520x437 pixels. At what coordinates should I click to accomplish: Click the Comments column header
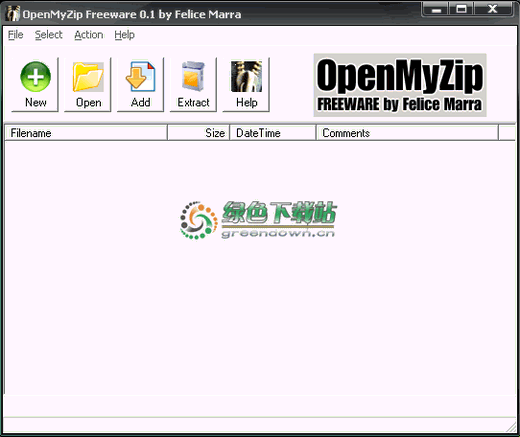pyautogui.click(x=407, y=133)
